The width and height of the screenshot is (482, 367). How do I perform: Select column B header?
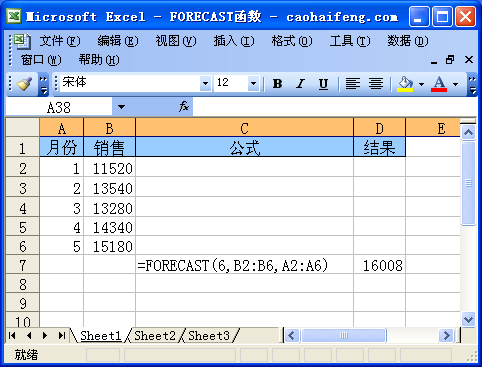(110, 128)
